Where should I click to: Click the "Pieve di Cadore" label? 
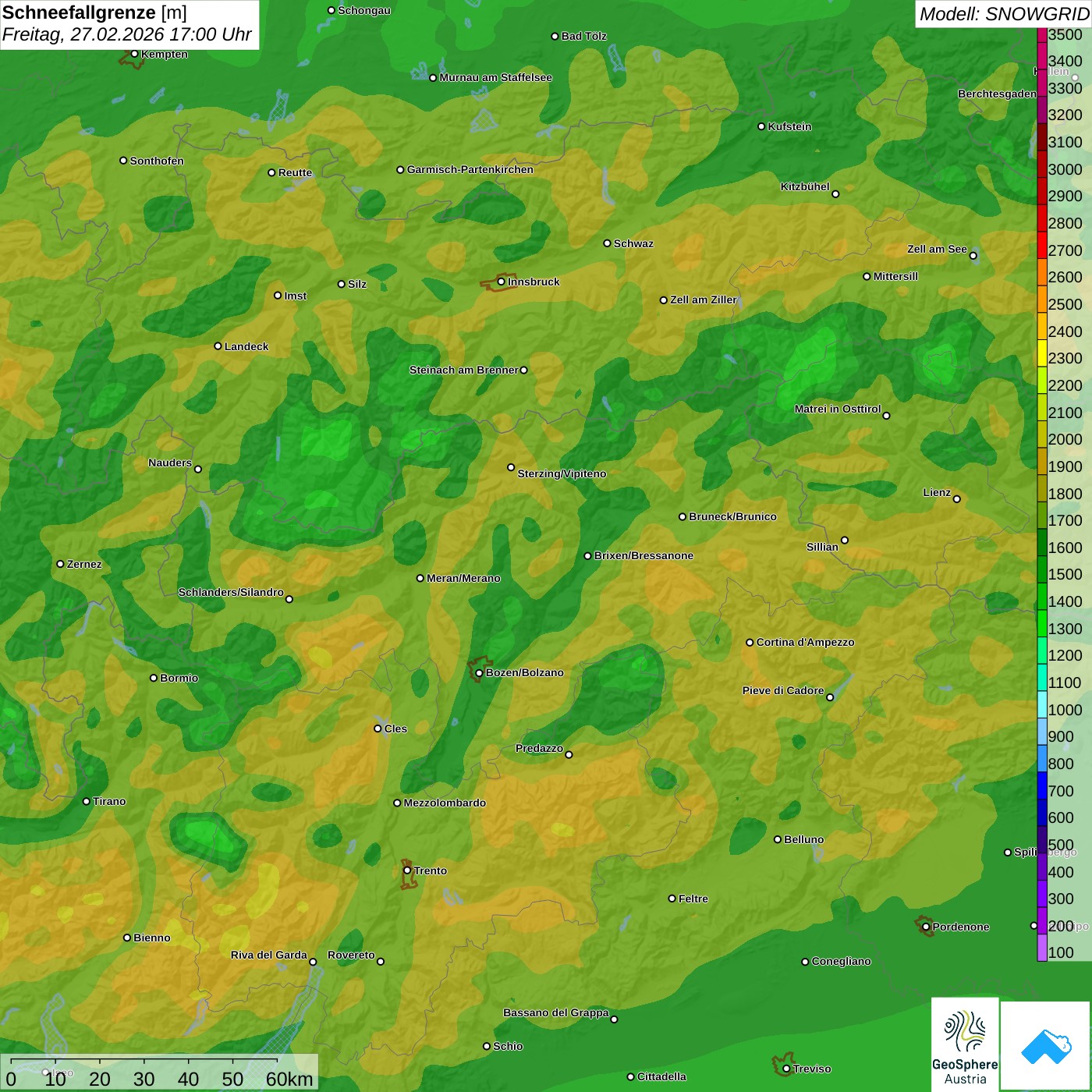pyautogui.click(x=783, y=690)
